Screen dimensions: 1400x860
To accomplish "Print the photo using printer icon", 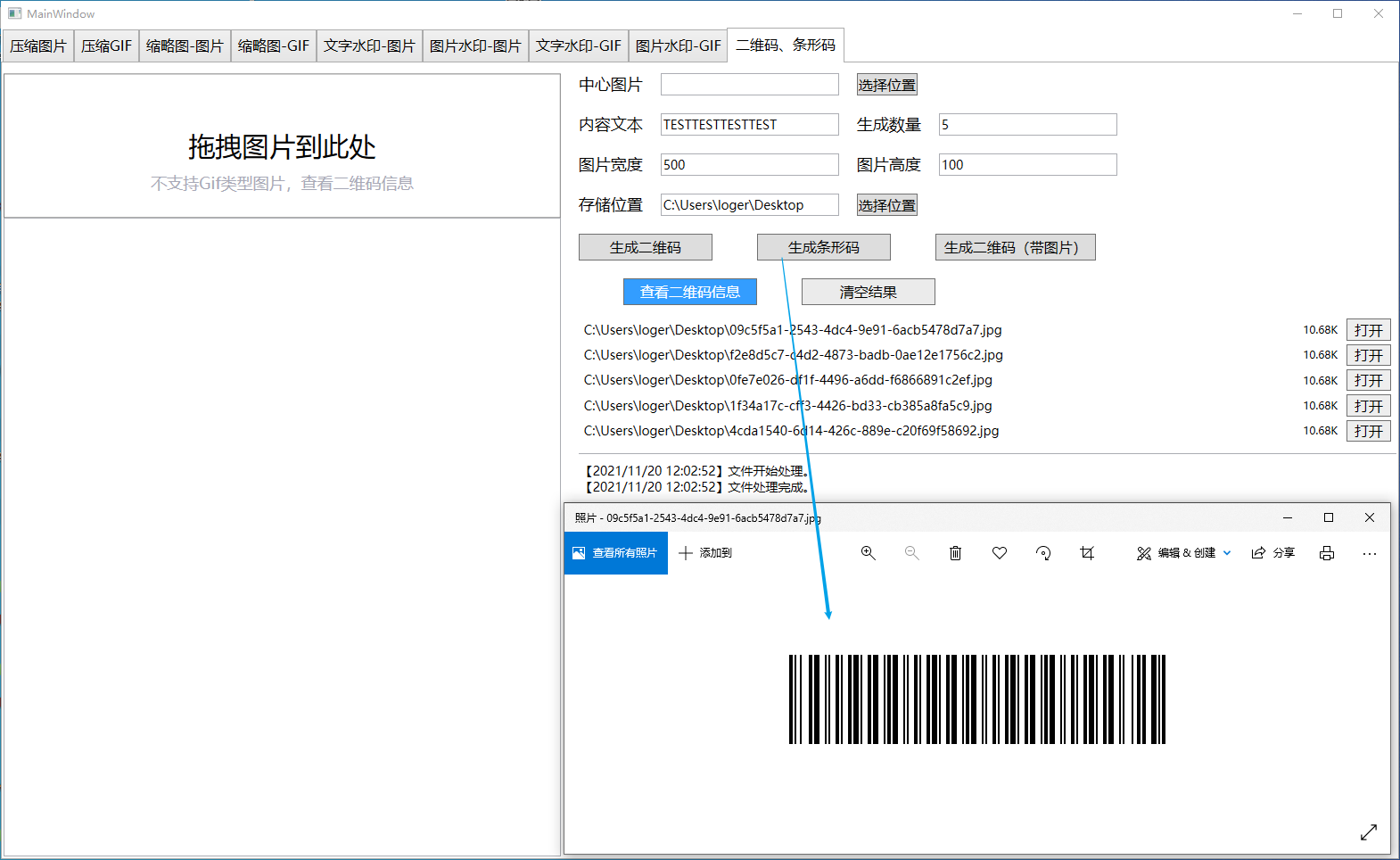I will point(1327,553).
